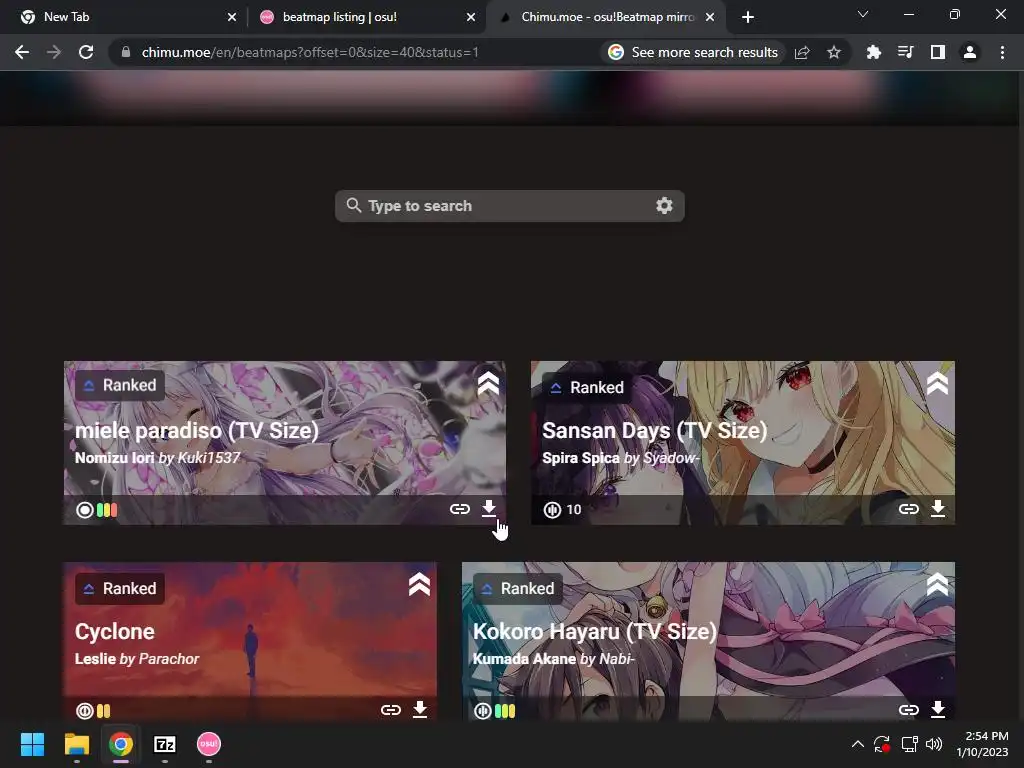This screenshot has height=768, width=1024.
Task: Download the Sansan Days beatmap
Action: coord(938,508)
